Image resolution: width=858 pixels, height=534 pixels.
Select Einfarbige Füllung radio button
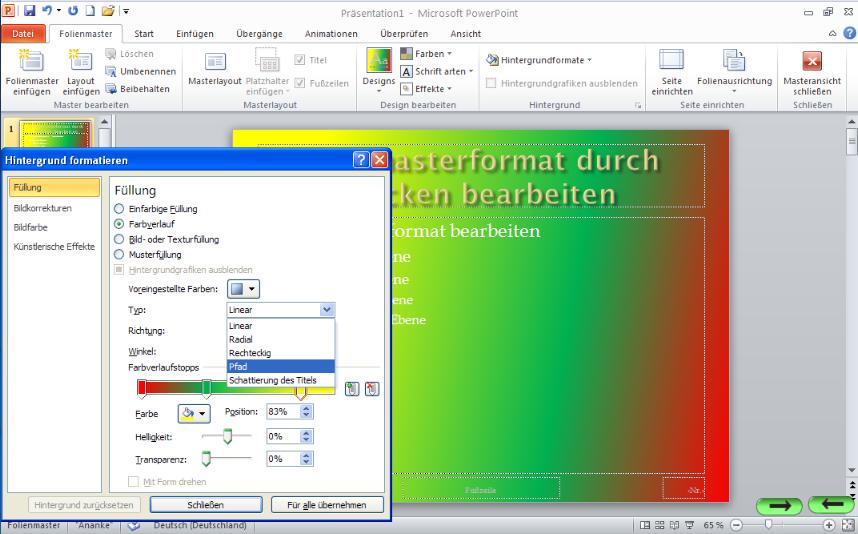click(x=120, y=209)
